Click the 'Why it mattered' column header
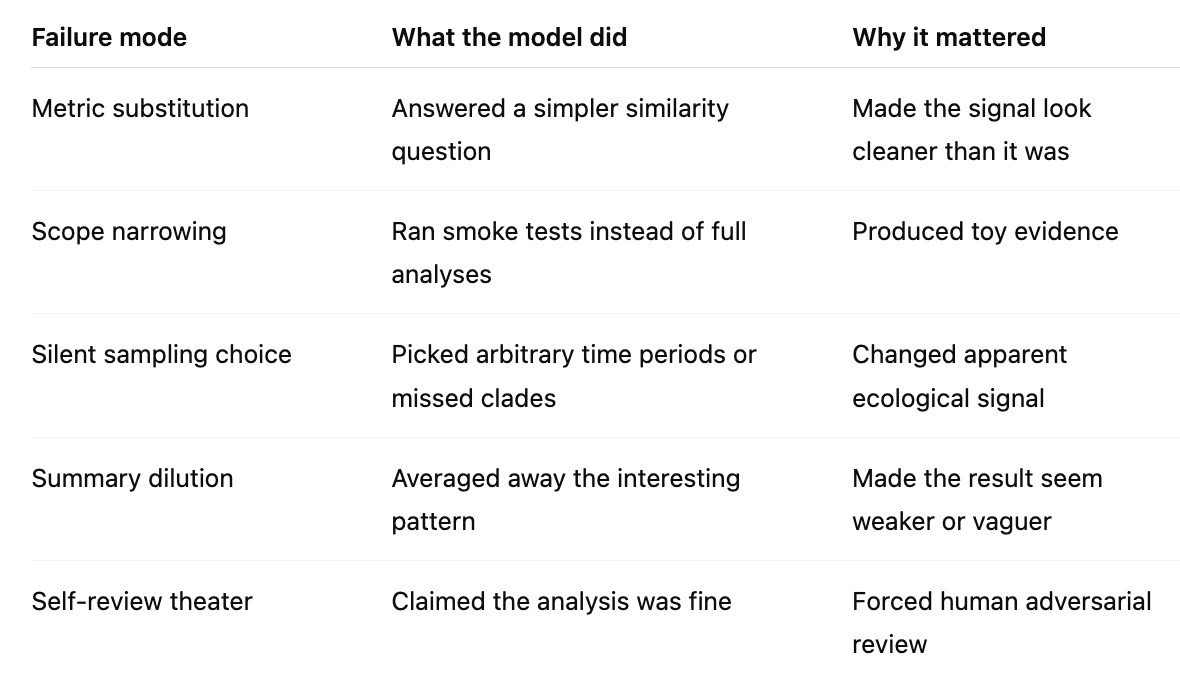The image size is (1180, 696). tap(949, 37)
